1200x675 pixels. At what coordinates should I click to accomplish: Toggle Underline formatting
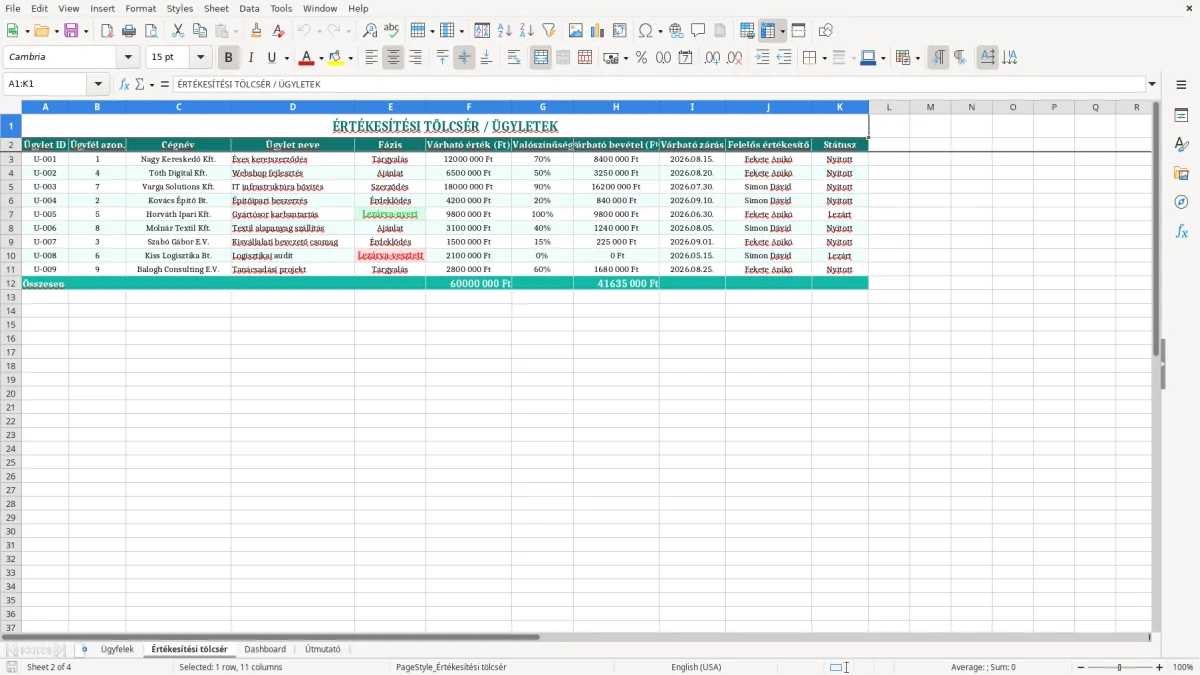pyautogui.click(x=271, y=58)
